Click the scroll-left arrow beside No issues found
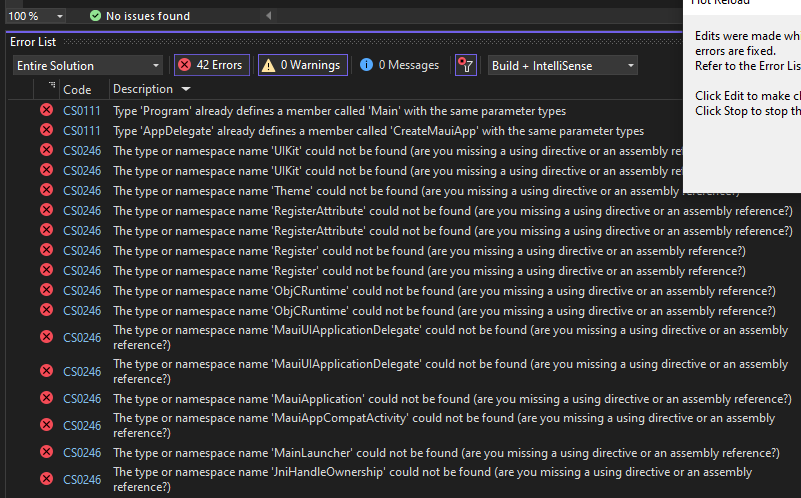The image size is (801, 498). [268, 16]
